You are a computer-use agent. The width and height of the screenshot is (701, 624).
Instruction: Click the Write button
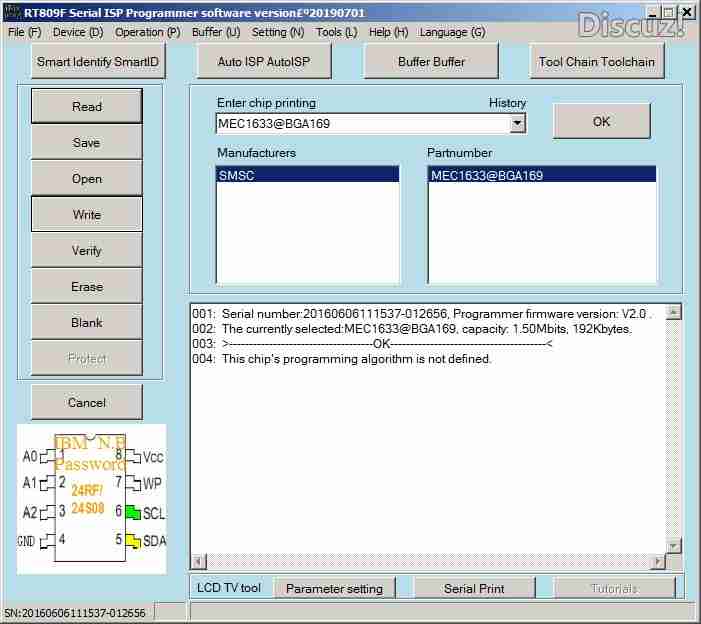tap(87, 215)
